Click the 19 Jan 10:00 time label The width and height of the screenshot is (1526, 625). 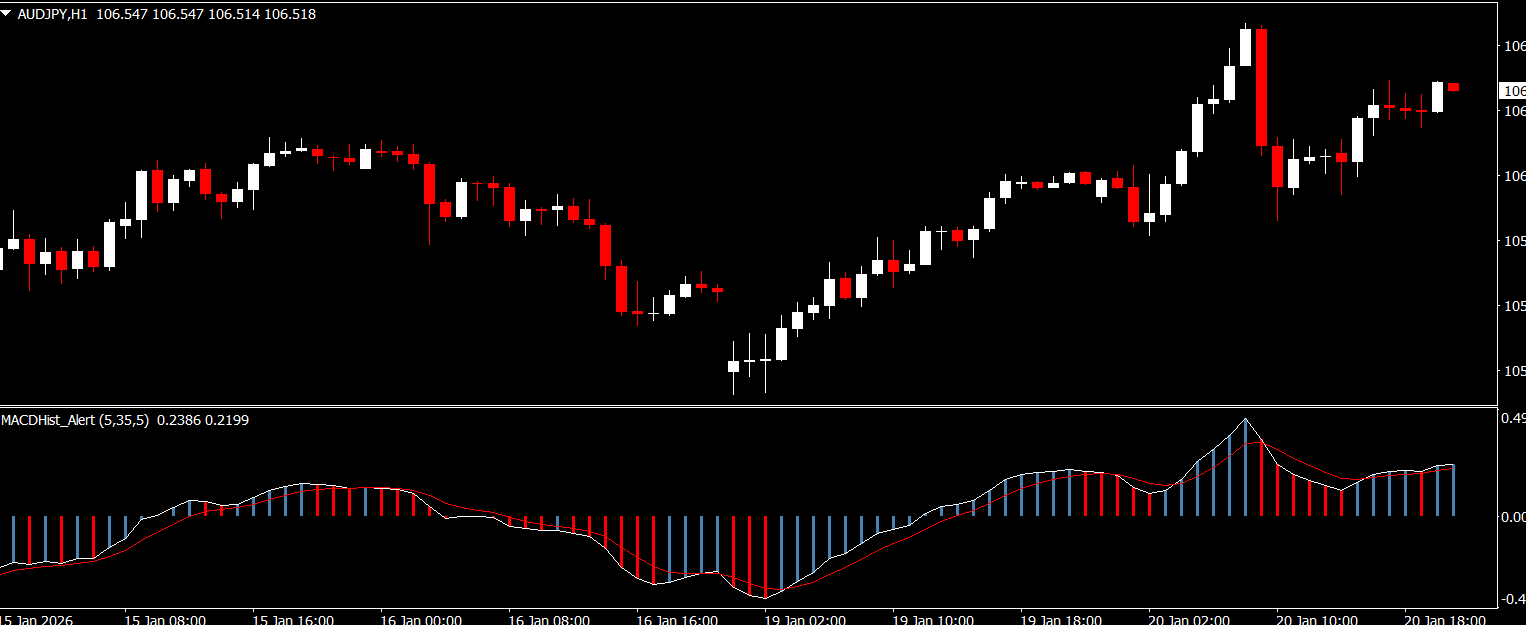933,619
